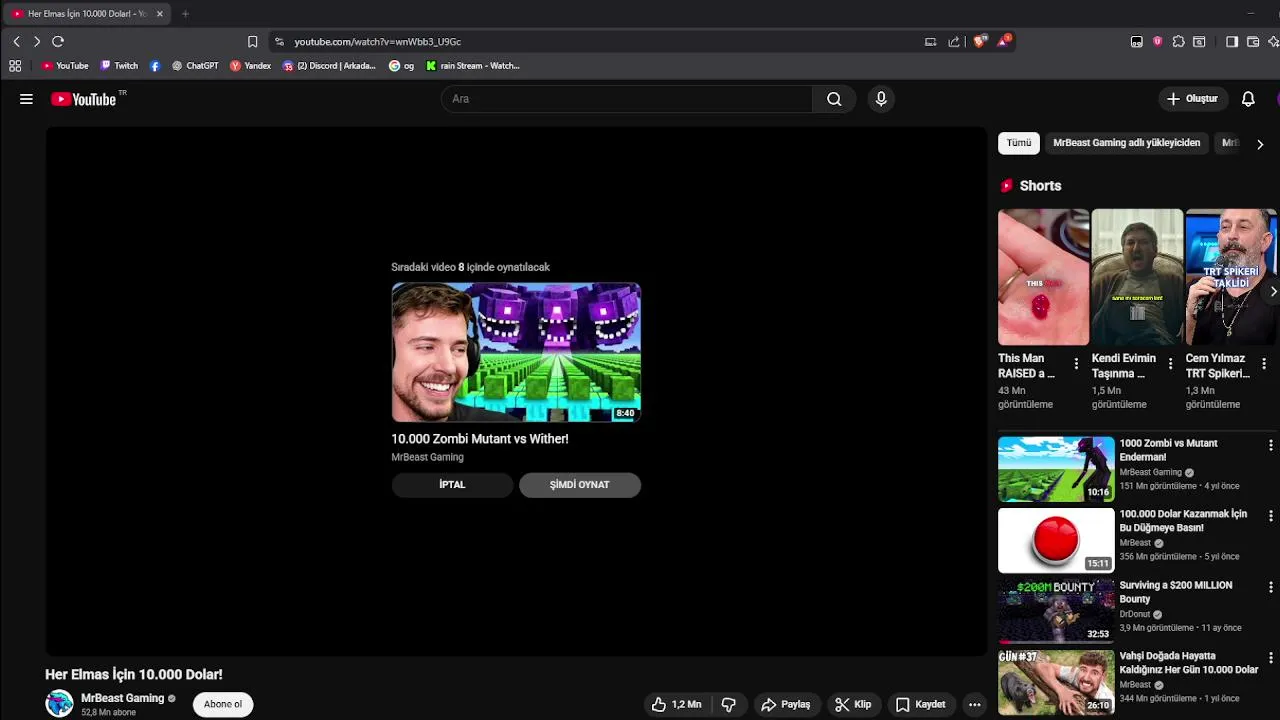Screen dimensions: 1280x720
Task: Open the red button '100.000 Dolar' thumbnail
Action: point(1056,540)
